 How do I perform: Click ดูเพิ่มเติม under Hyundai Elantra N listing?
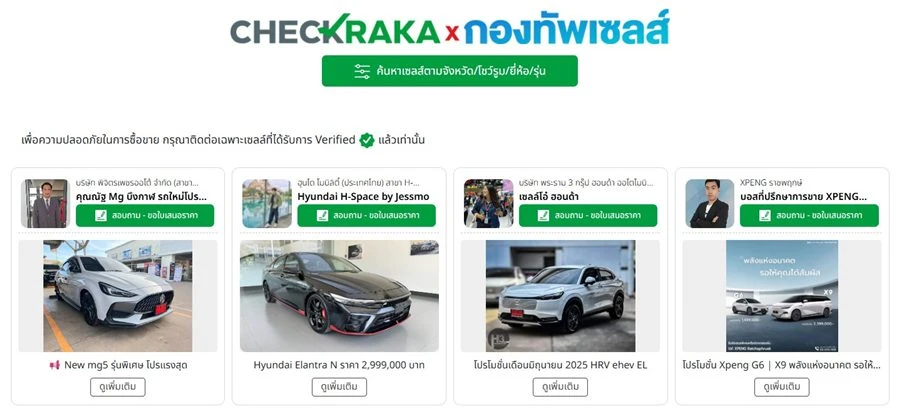(x=339, y=387)
